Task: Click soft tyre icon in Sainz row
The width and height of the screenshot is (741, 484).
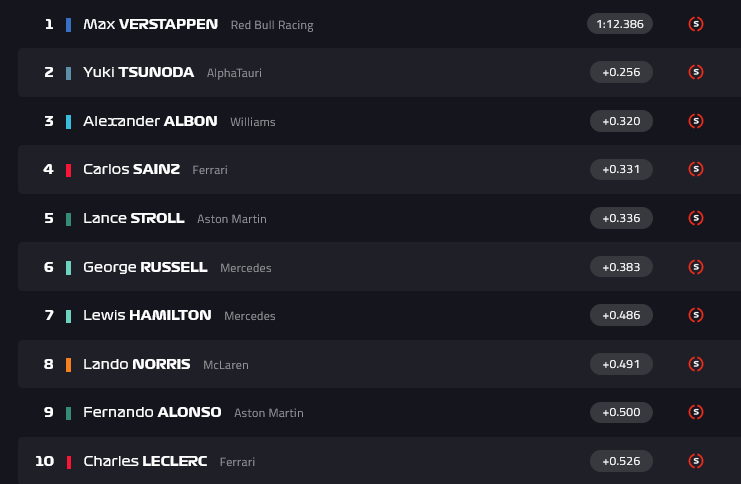Action: click(x=696, y=170)
